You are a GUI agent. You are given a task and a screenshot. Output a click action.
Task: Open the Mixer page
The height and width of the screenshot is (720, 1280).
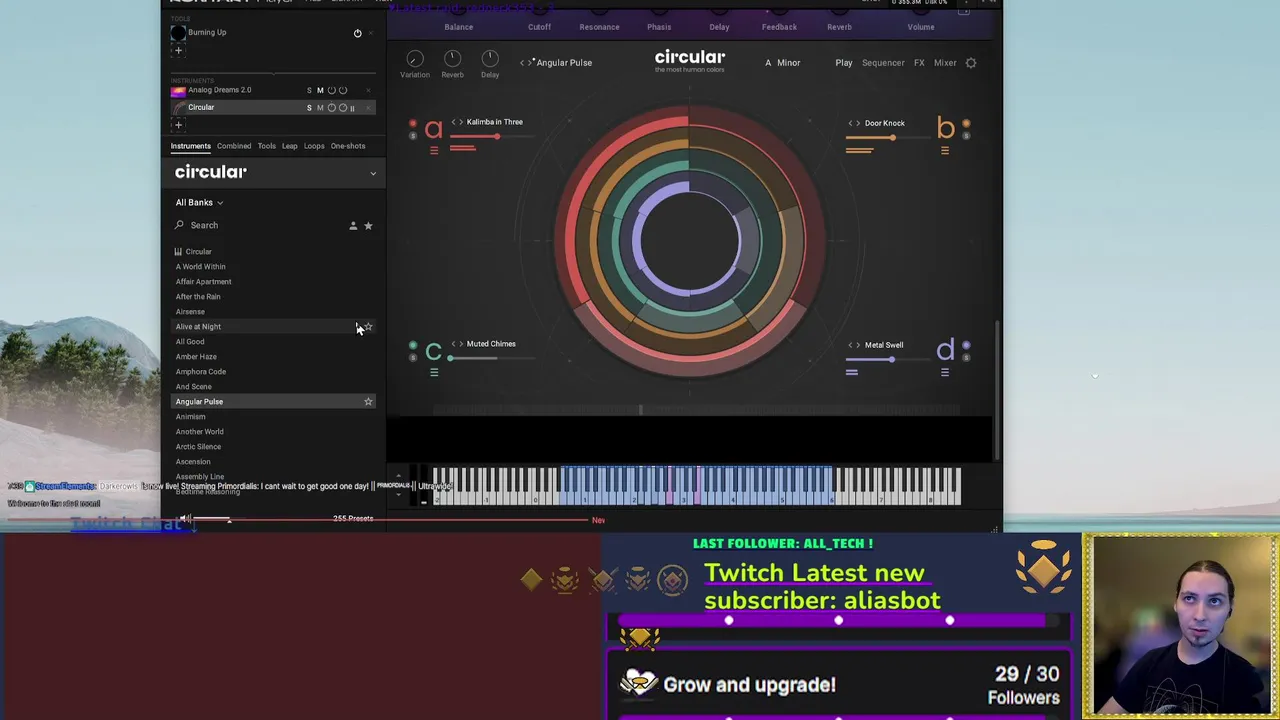click(x=945, y=63)
